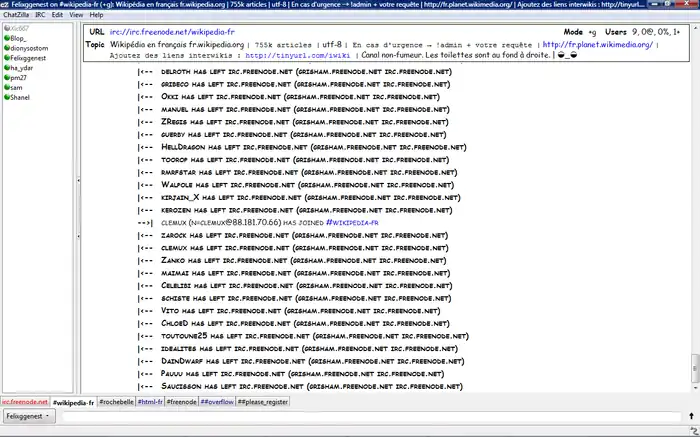Image resolution: width=700 pixels, height=437 pixels.
Task: Click the green icon beside Shanel
Action: coord(6,99)
